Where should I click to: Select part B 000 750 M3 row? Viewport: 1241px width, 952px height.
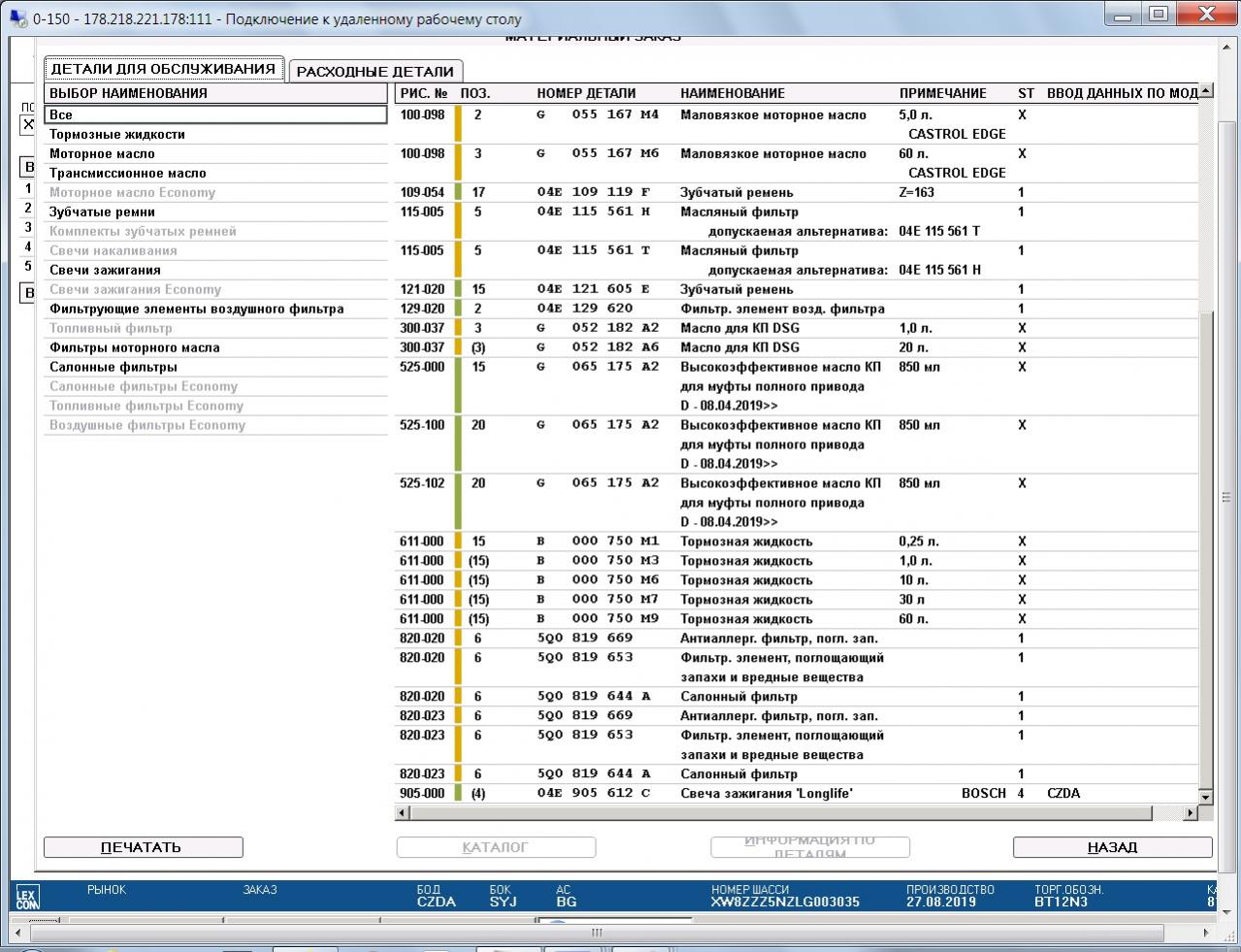click(797, 561)
